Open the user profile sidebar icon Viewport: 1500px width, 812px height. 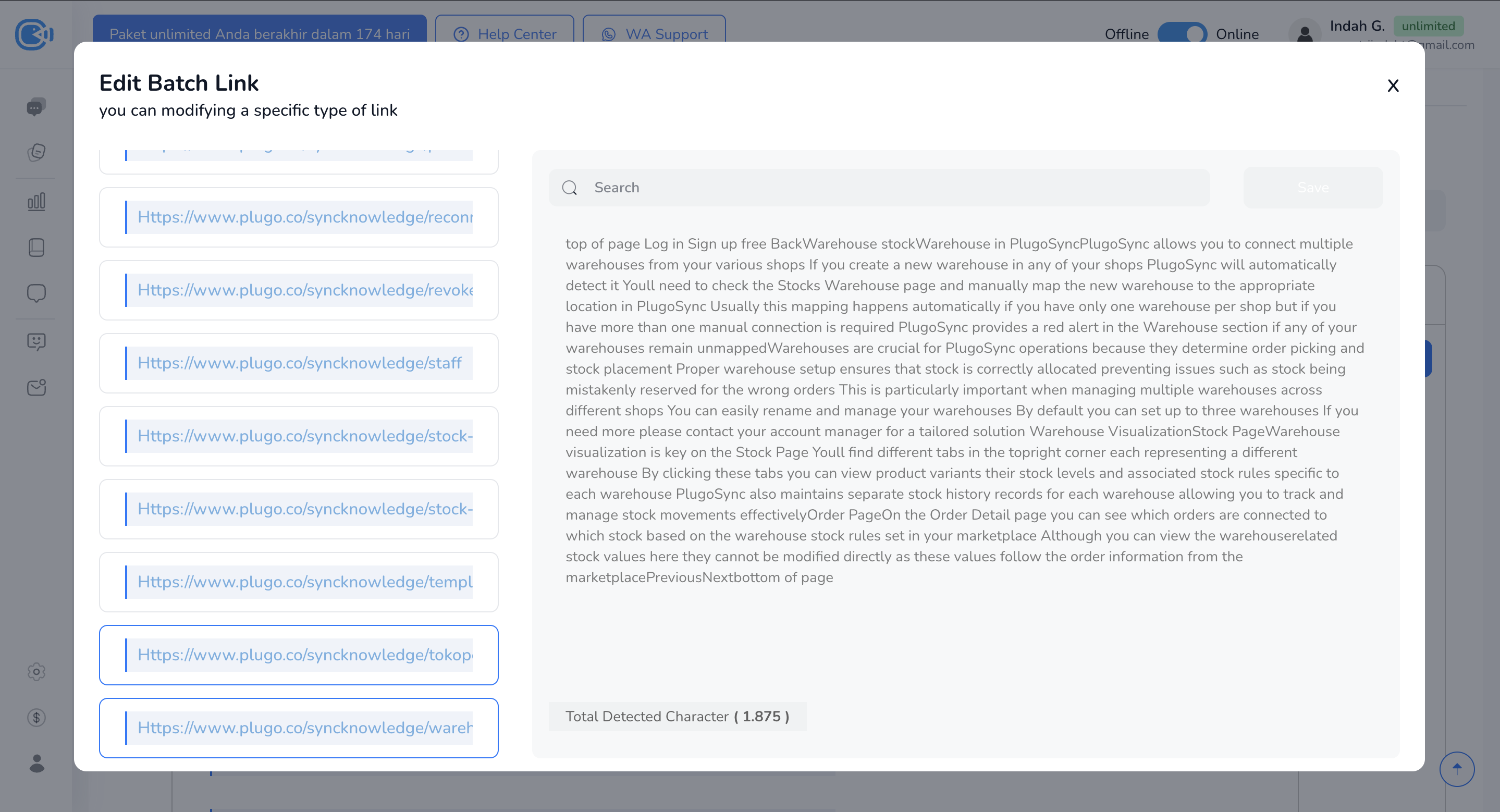click(x=36, y=763)
